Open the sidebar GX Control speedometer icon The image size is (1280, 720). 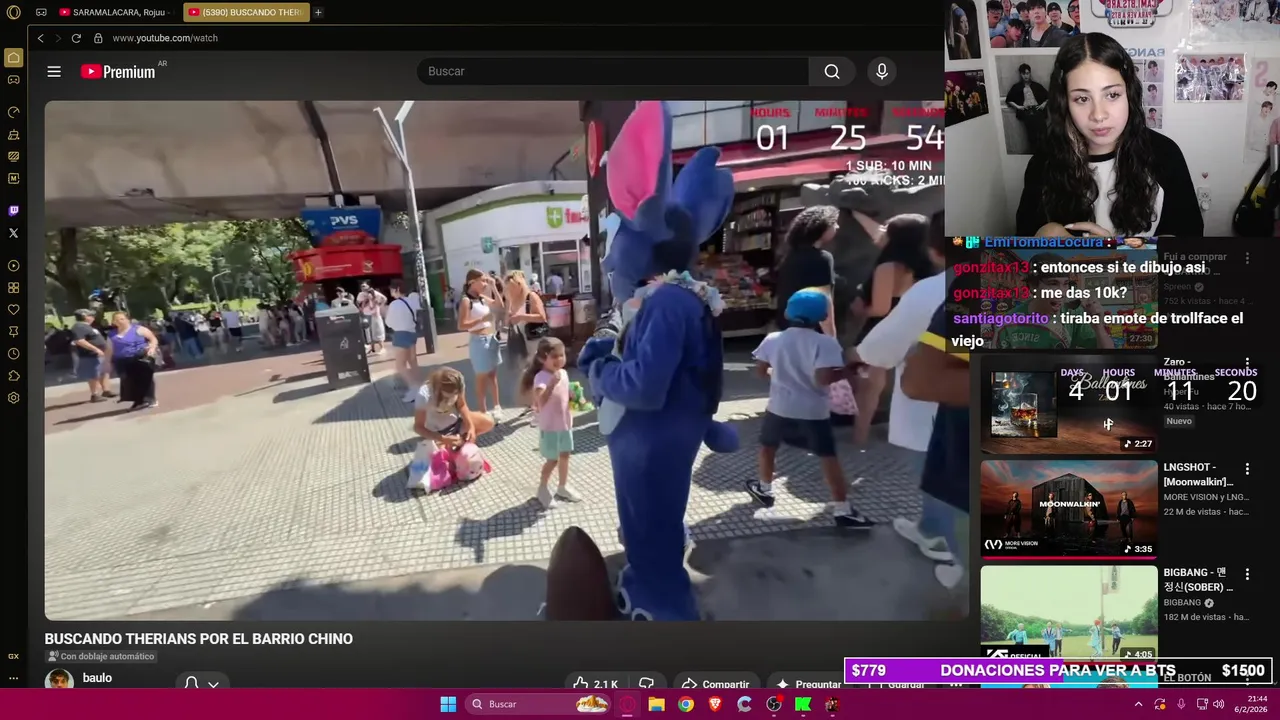(x=14, y=112)
